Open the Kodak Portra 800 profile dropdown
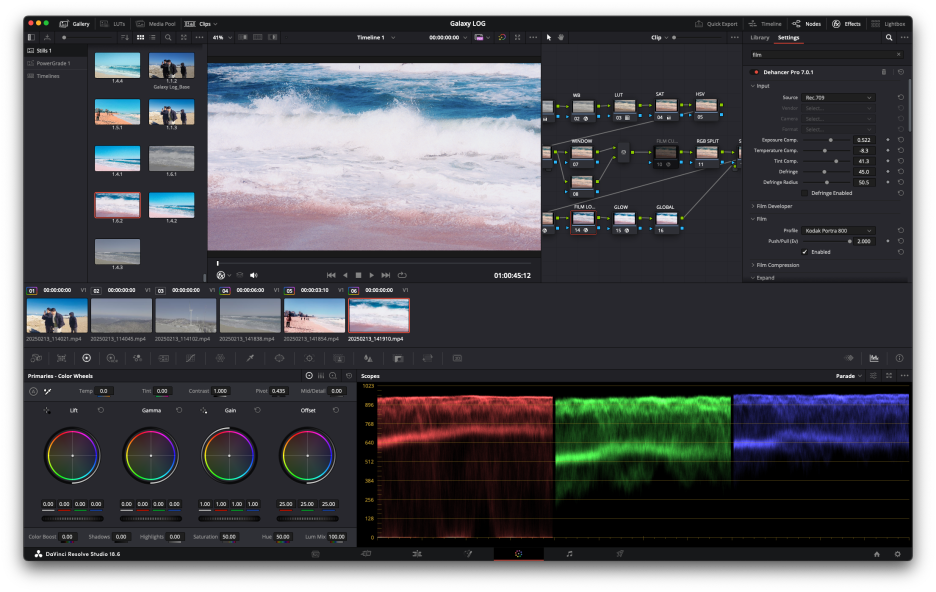 [x=838, y=230]
